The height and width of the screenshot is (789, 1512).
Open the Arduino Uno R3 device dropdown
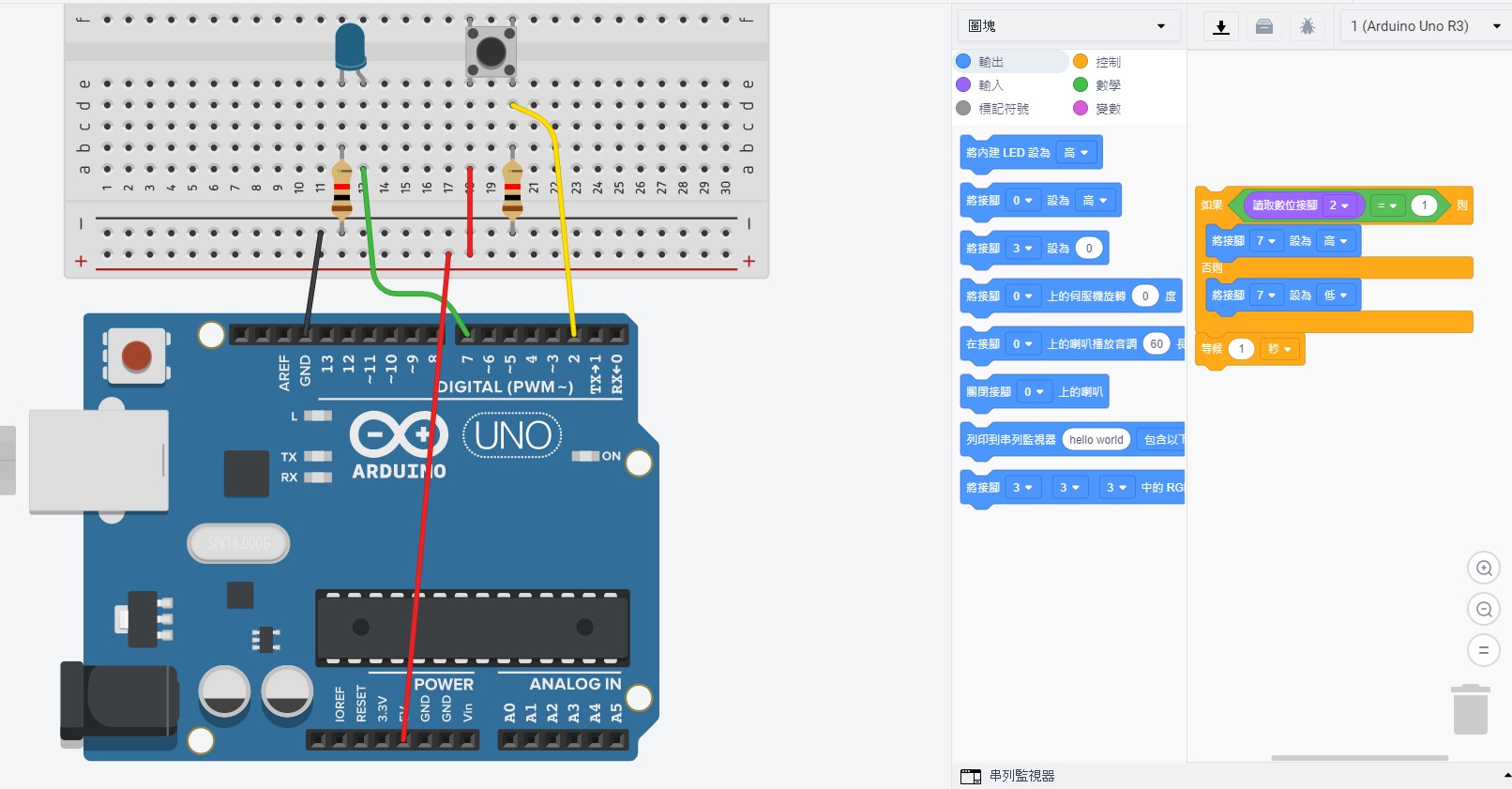click(1425, 26)
